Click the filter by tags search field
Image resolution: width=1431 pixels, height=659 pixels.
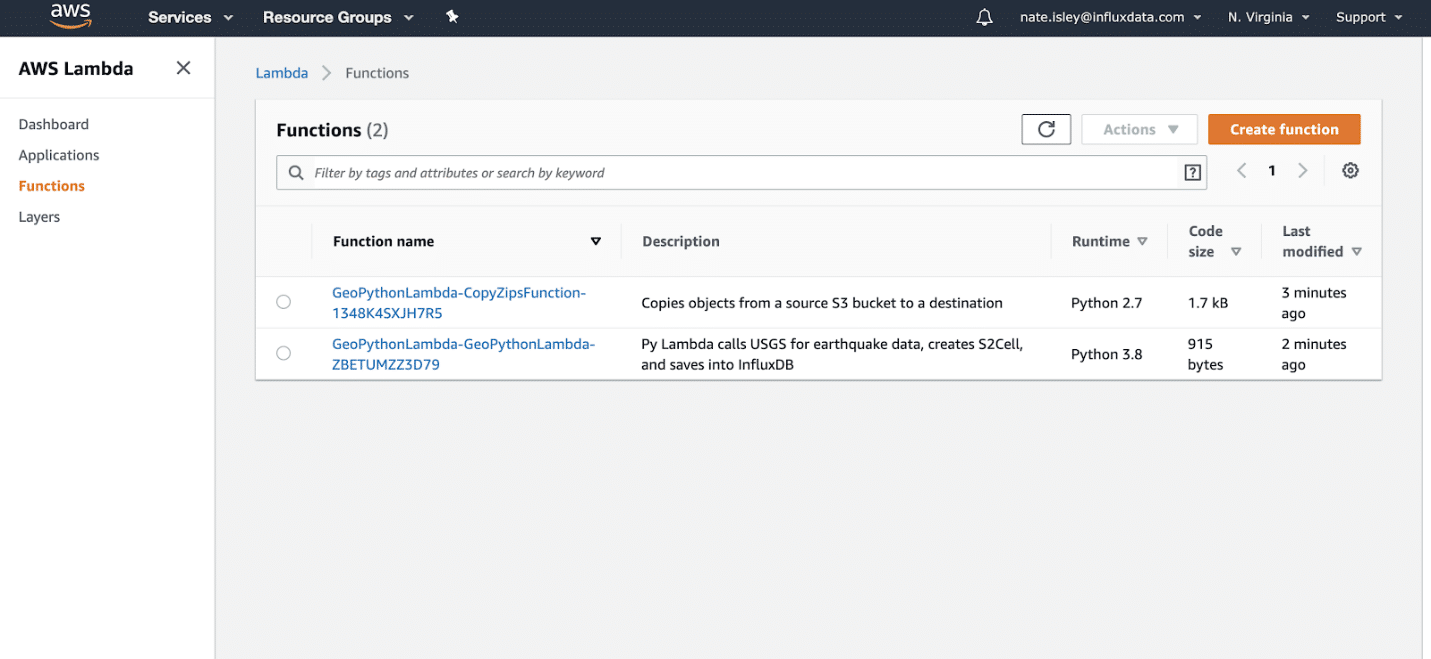tap(700, 172)
